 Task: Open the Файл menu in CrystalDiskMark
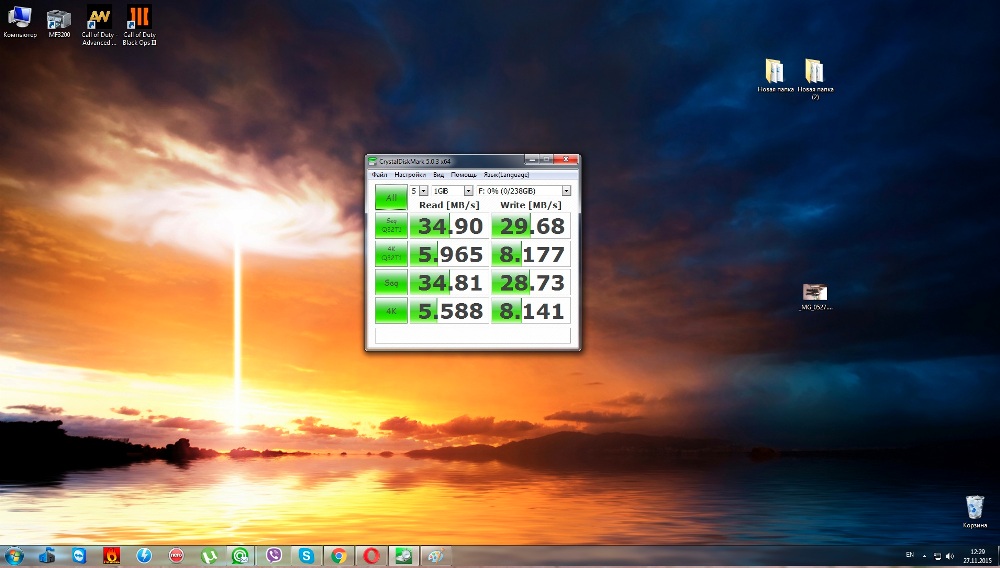(379, 175)
